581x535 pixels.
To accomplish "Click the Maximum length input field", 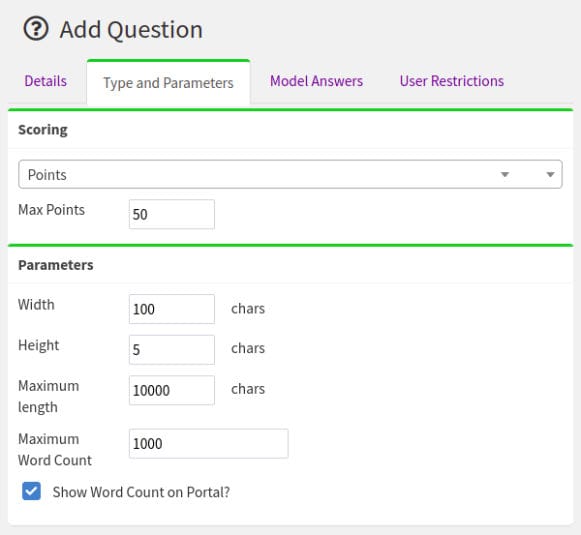I will click(172, 390).
